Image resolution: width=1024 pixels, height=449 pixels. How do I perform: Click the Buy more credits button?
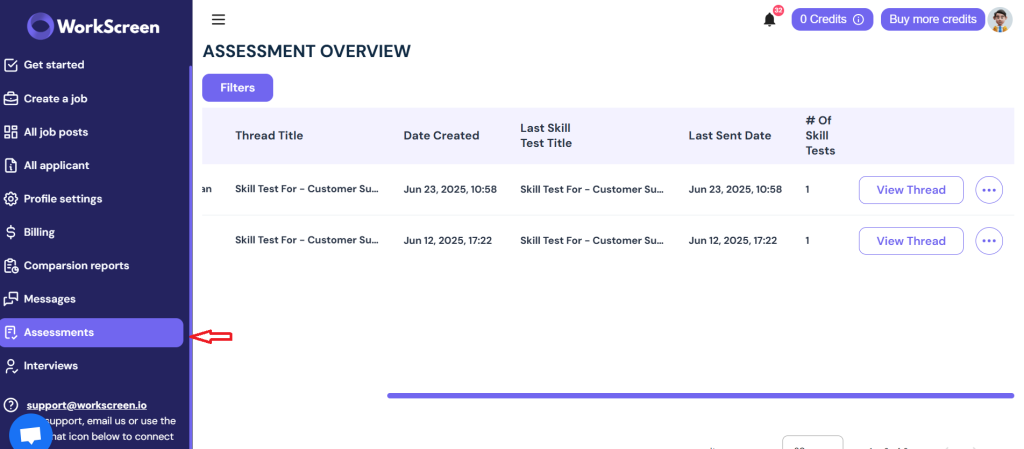point(932,19)
